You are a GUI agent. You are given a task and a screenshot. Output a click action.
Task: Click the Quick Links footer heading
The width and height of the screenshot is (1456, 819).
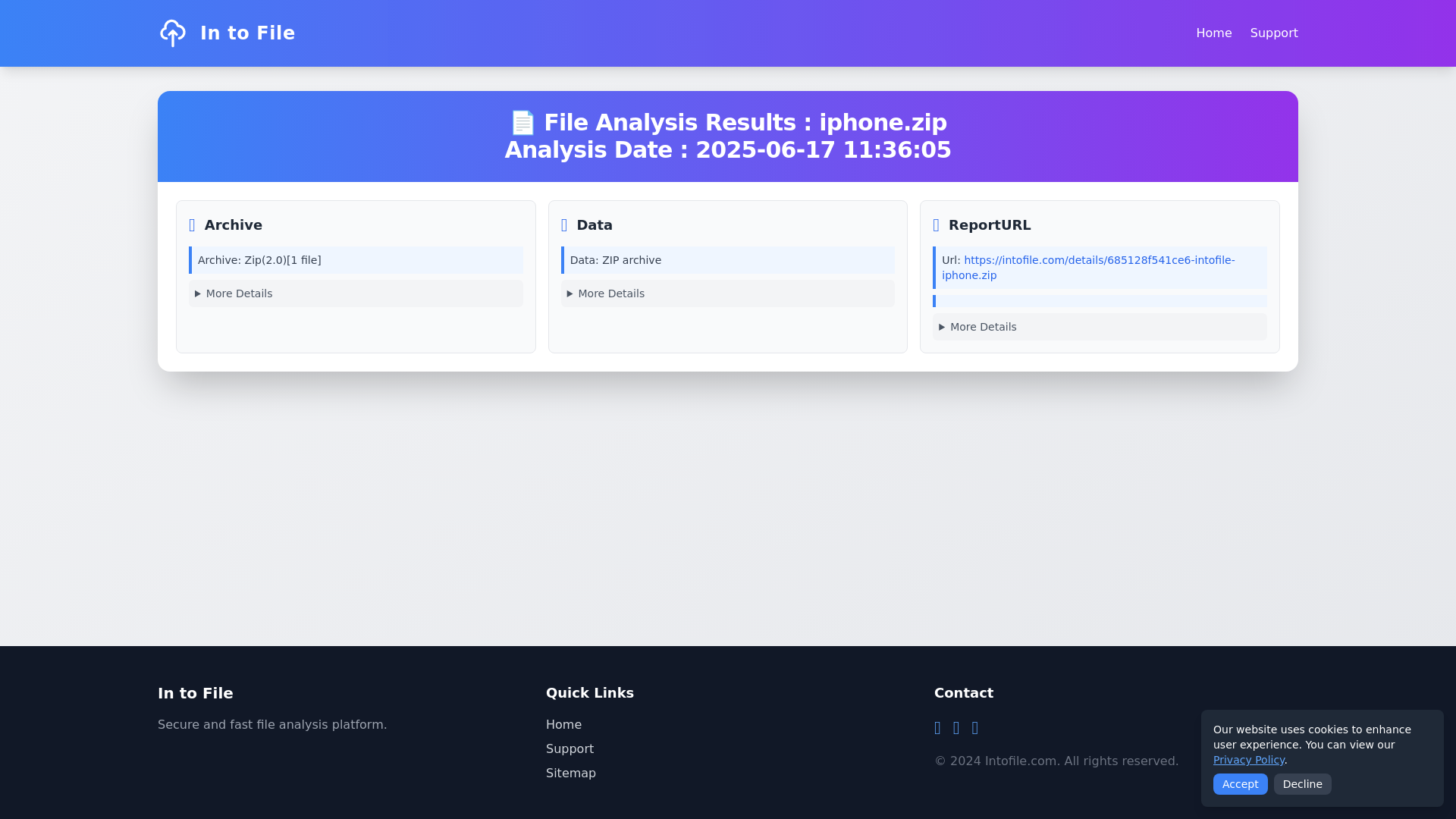[x=590, y=693]
